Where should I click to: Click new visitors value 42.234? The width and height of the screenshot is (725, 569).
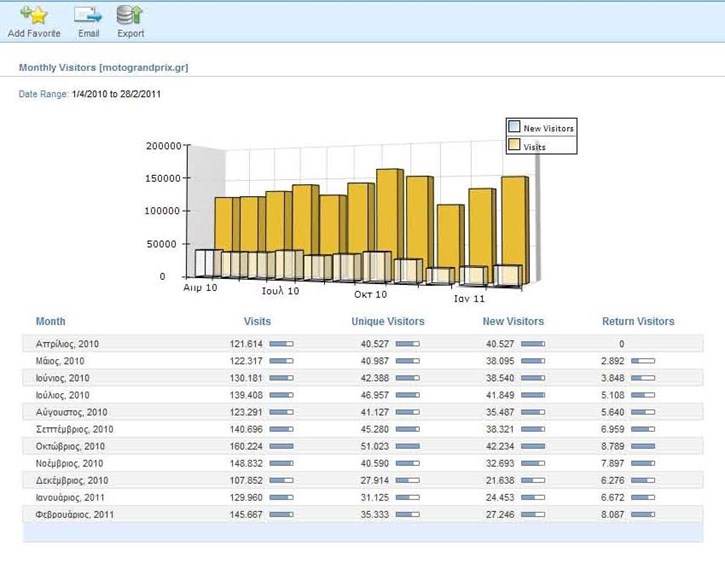click(x=500, y=447)
